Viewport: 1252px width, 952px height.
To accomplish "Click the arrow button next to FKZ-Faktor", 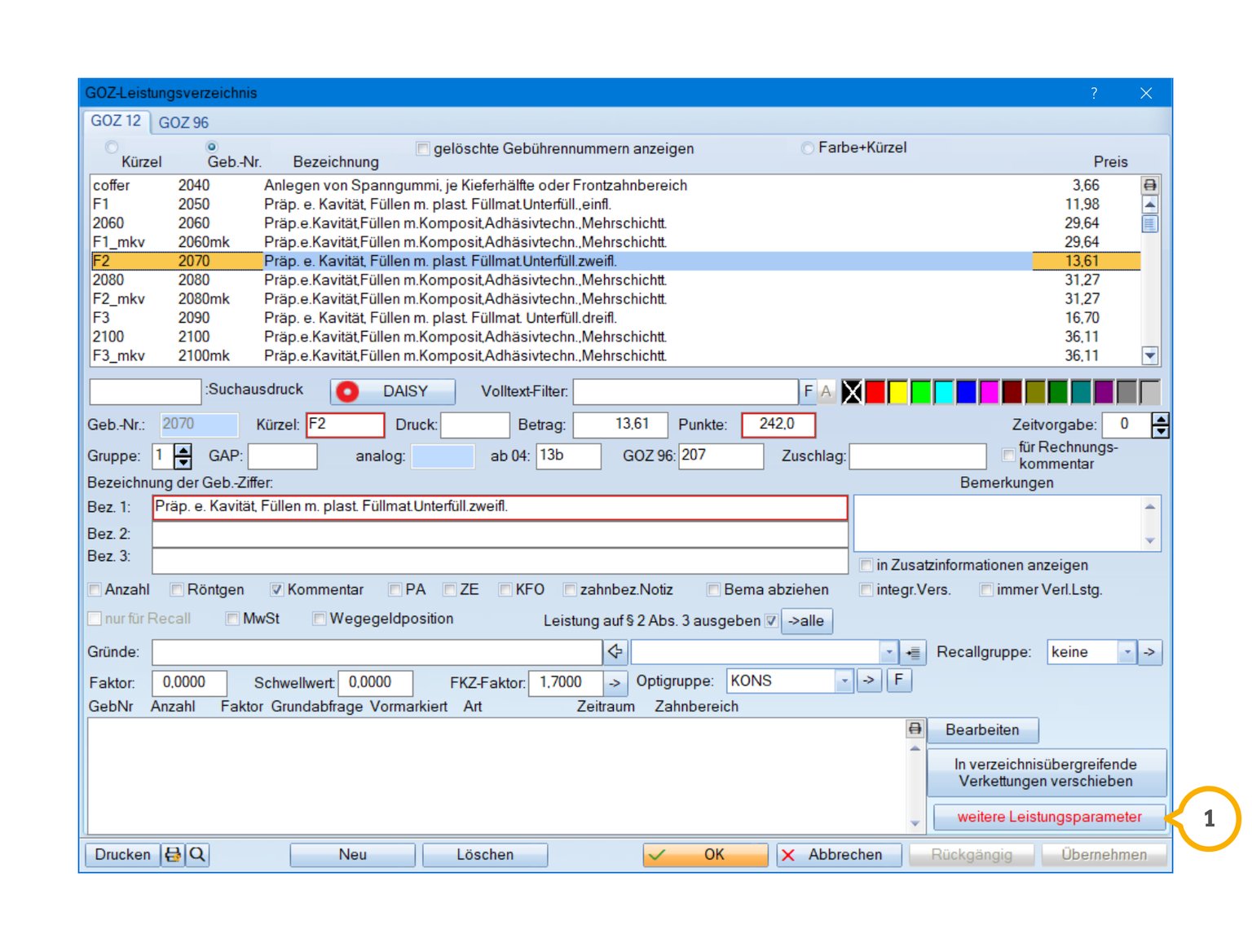I will tap(615, 682).
